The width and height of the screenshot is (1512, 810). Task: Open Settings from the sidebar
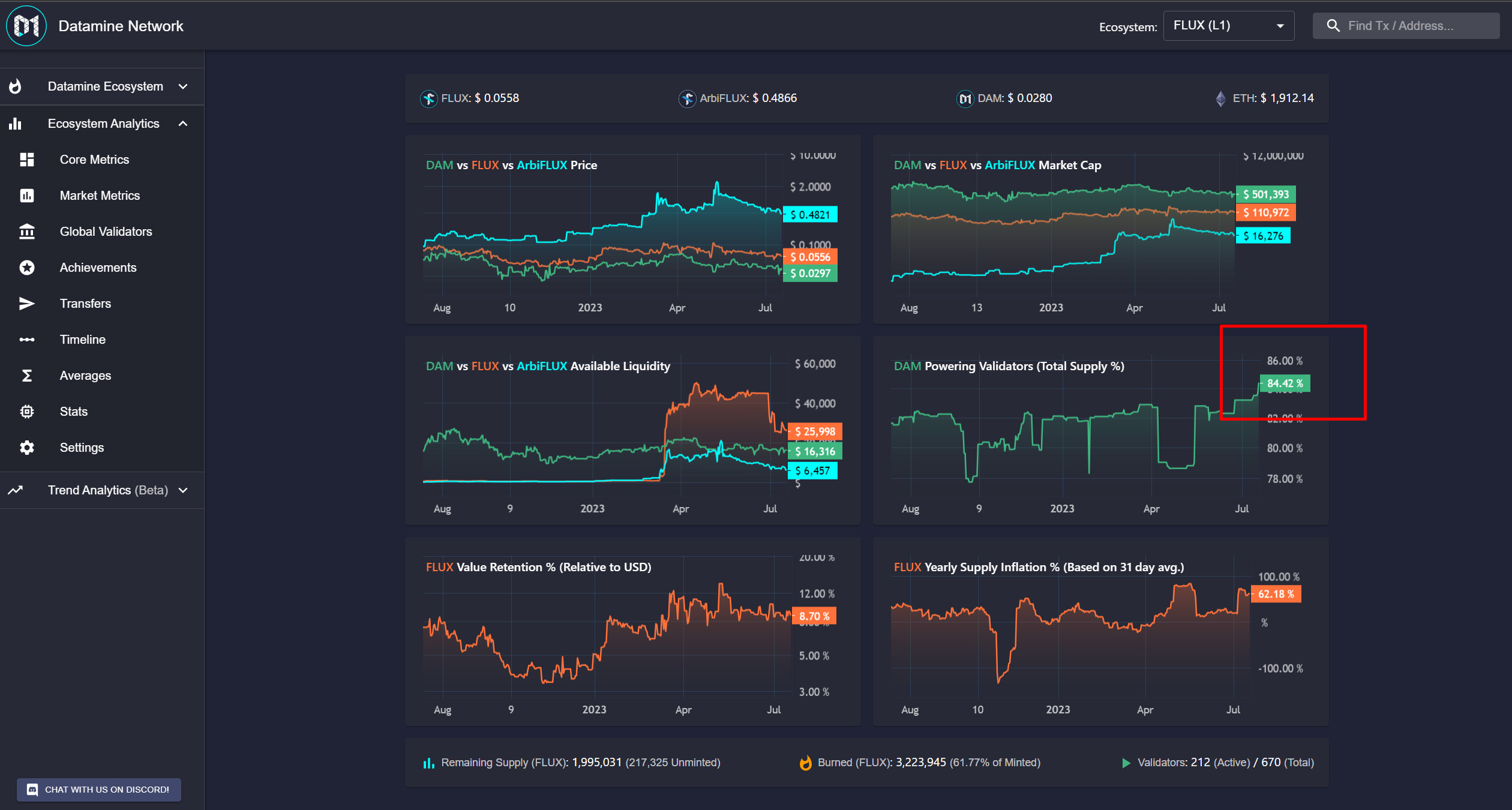point(102,448)
